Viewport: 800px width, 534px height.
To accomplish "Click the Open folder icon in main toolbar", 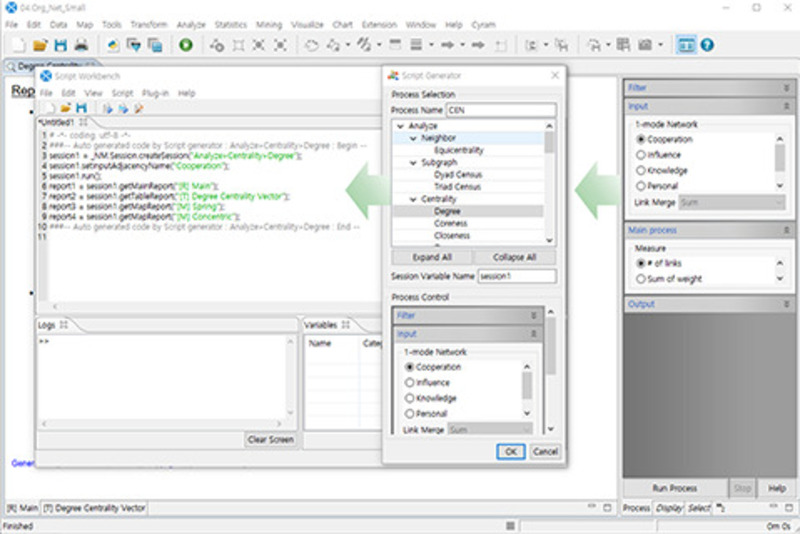I will pyautogui.click(x=40, y=45).
